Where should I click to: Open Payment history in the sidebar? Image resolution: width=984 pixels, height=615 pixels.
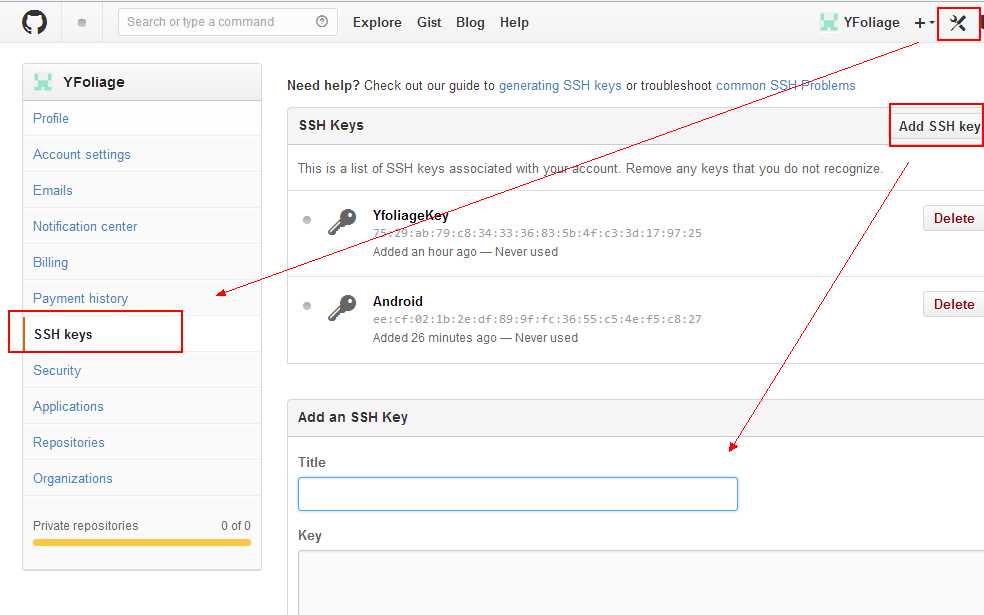(142, 298)
